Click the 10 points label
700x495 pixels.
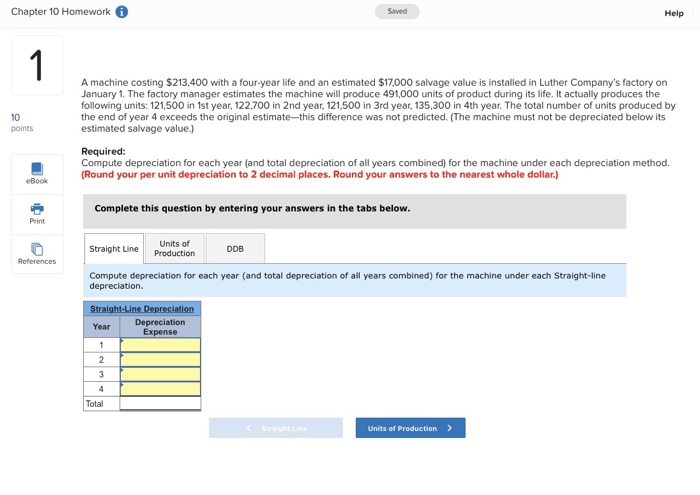click(x=21, y=122)
